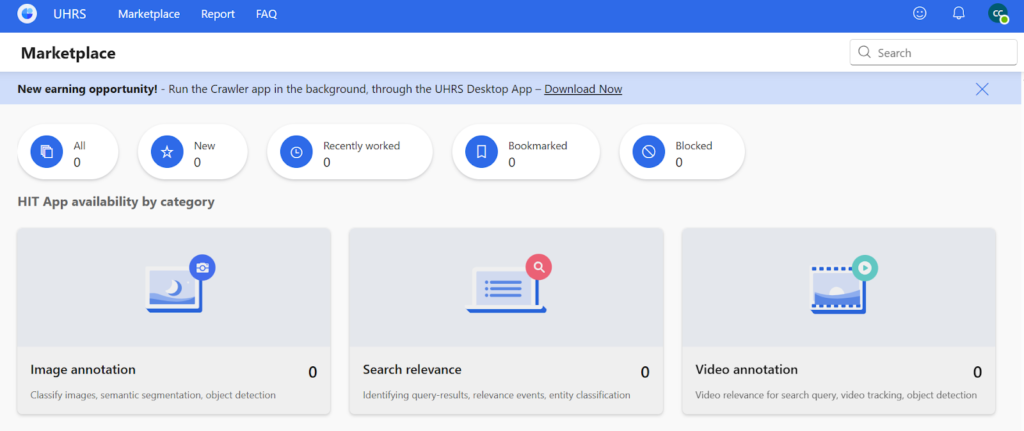This screenshot has height=431, width=1024.
Task: Open the Image annotation category card
Action: coord(174,320)
